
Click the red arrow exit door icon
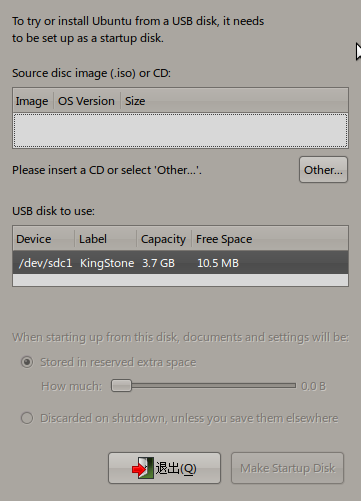(x=143, y=468)
